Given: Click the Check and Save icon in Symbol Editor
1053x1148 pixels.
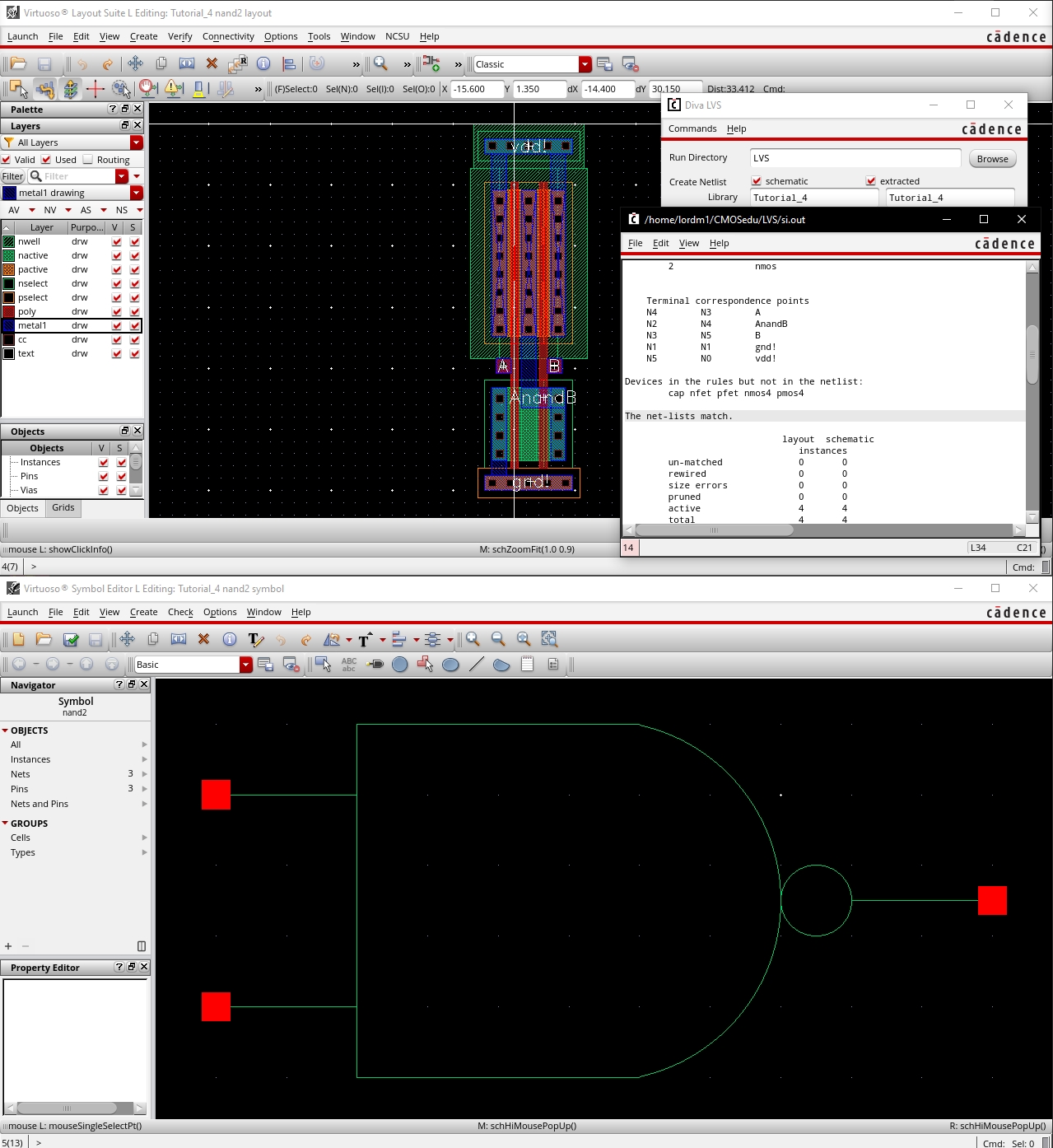Looking at the screenshot, I should (71, 639).
